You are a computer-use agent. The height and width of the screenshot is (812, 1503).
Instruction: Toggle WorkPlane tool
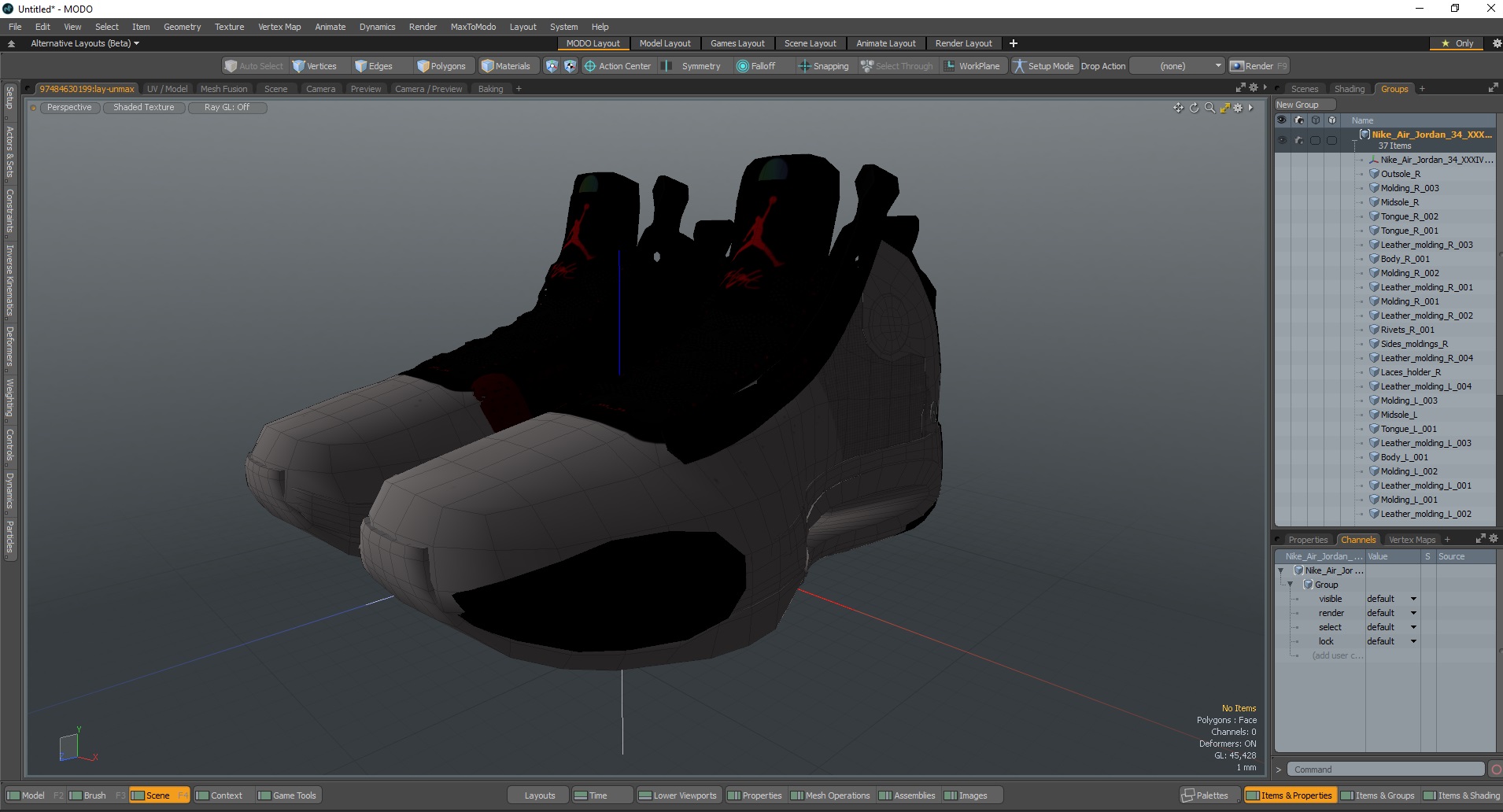pos(973,66)
